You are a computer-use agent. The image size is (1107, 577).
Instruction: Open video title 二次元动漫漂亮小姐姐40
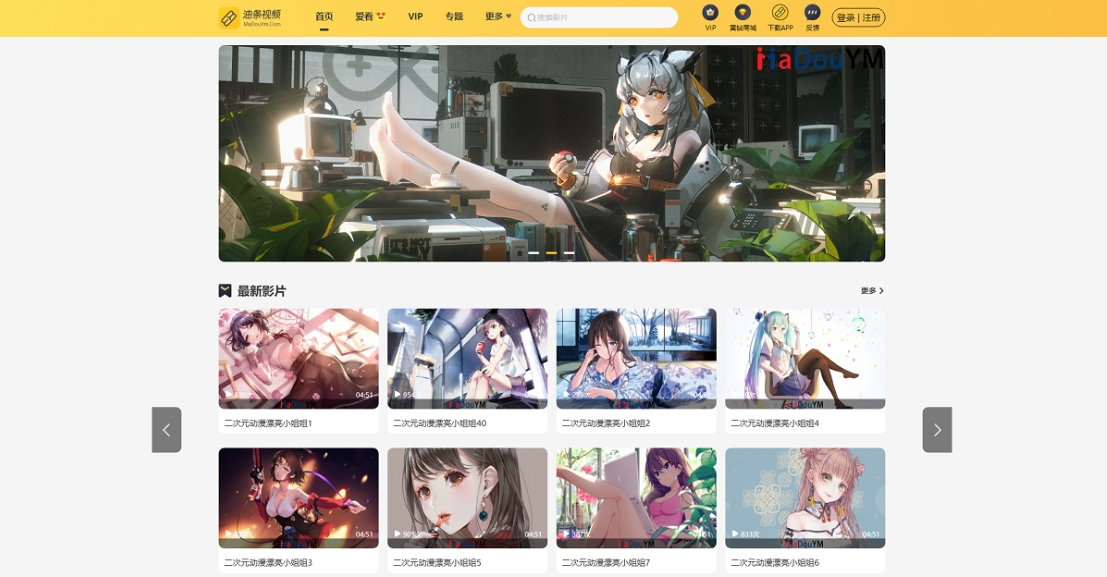click(x=440, y=423)
